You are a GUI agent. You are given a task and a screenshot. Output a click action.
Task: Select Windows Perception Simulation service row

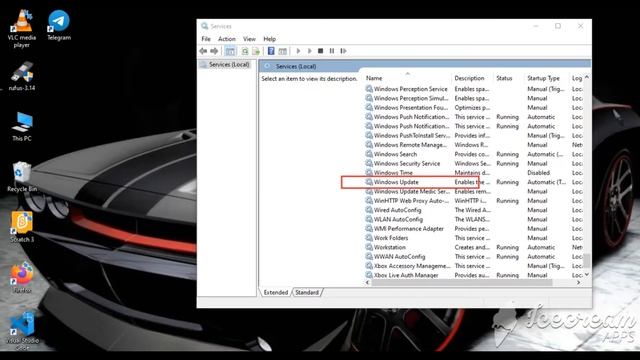tap(473, 98)
